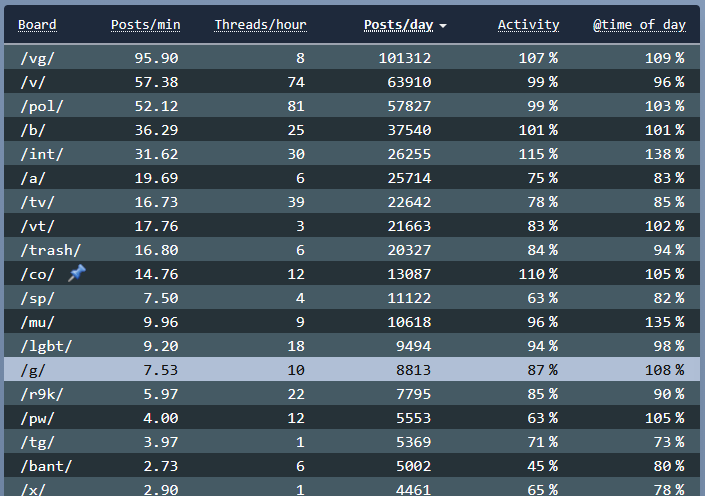This screenshot has width=705, height=496.
Task: Click the 13087 posts/day cell
Action: pyautogui.click(x=409, y=274)
